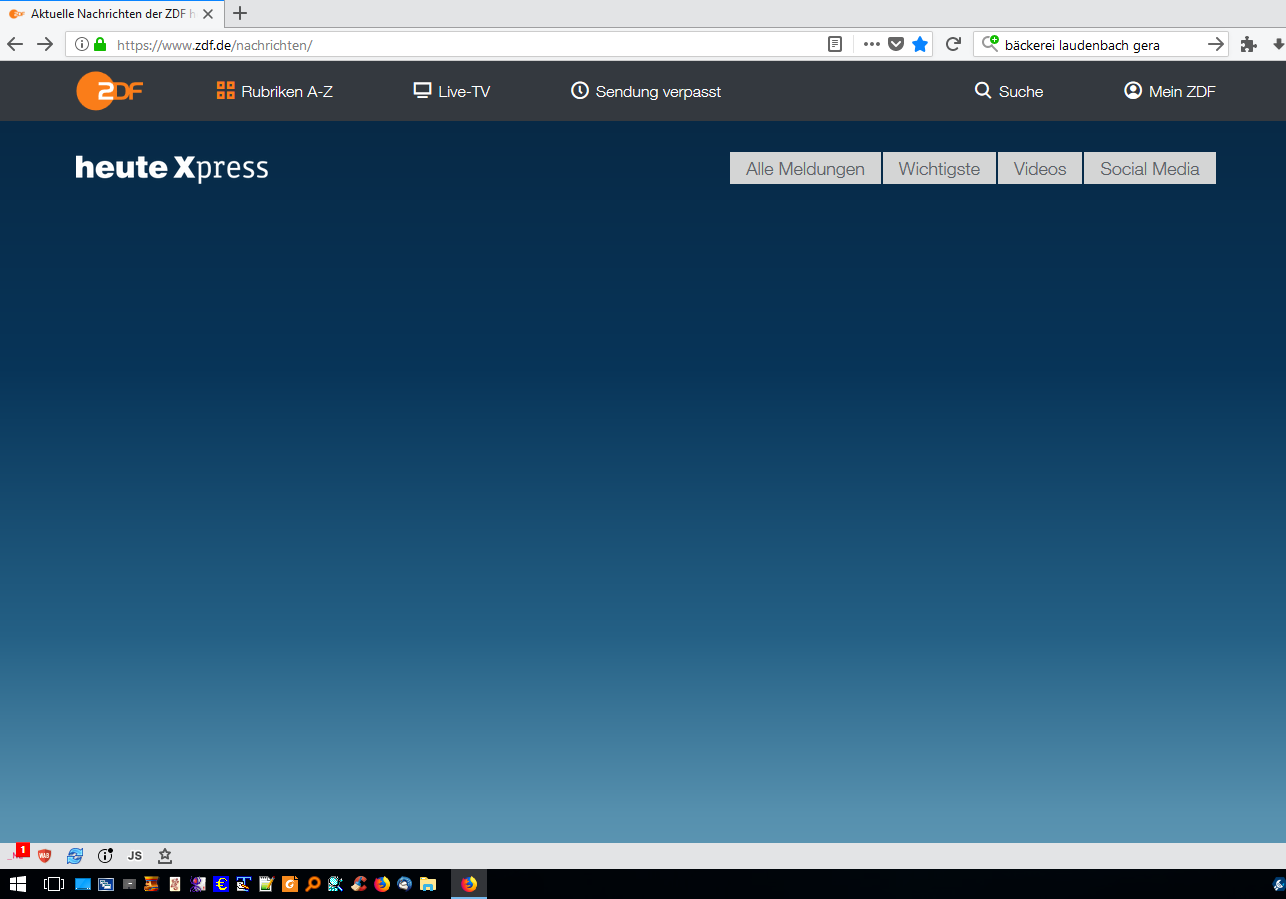
Task: Open Rubriken A-Z menu
Action: point(275,91)
